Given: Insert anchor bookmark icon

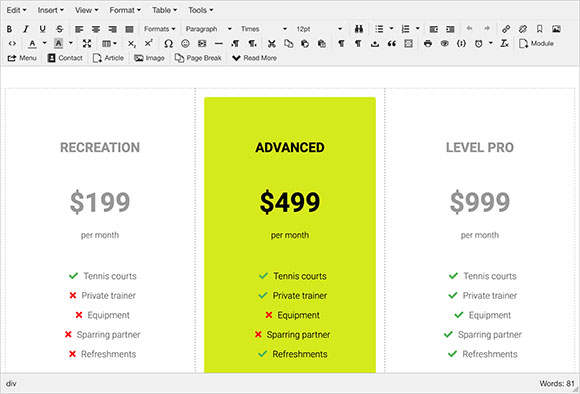Looking at the screenshot, I should point(539,29).
